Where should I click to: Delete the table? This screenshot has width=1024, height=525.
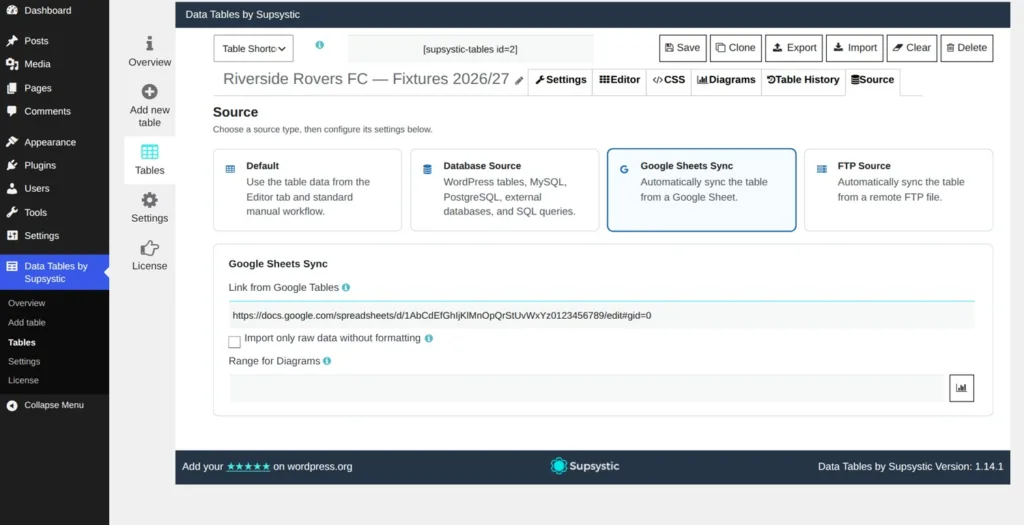(x=967, y=48)
